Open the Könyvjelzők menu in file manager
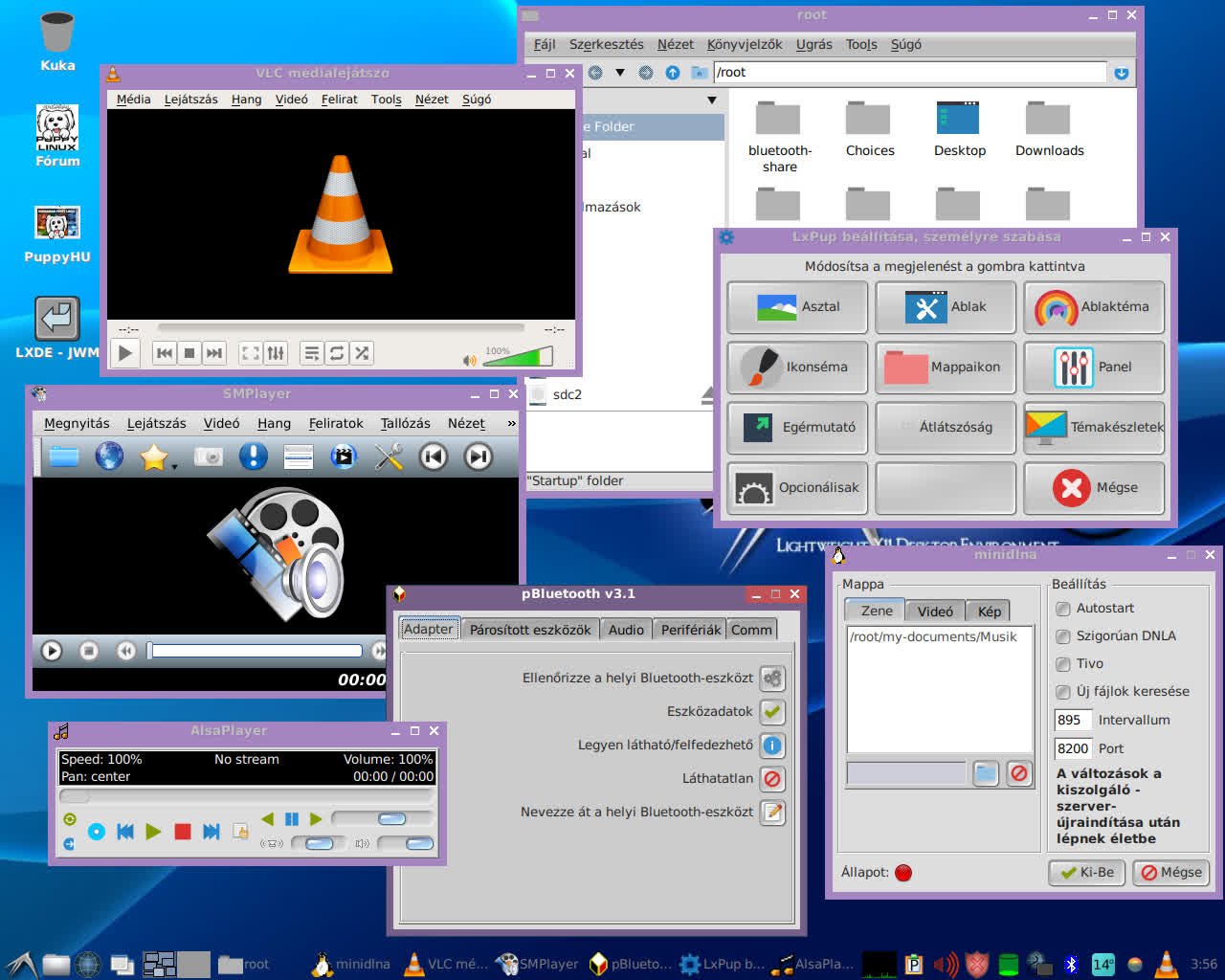1225x980 pixels. click(745, 44)
